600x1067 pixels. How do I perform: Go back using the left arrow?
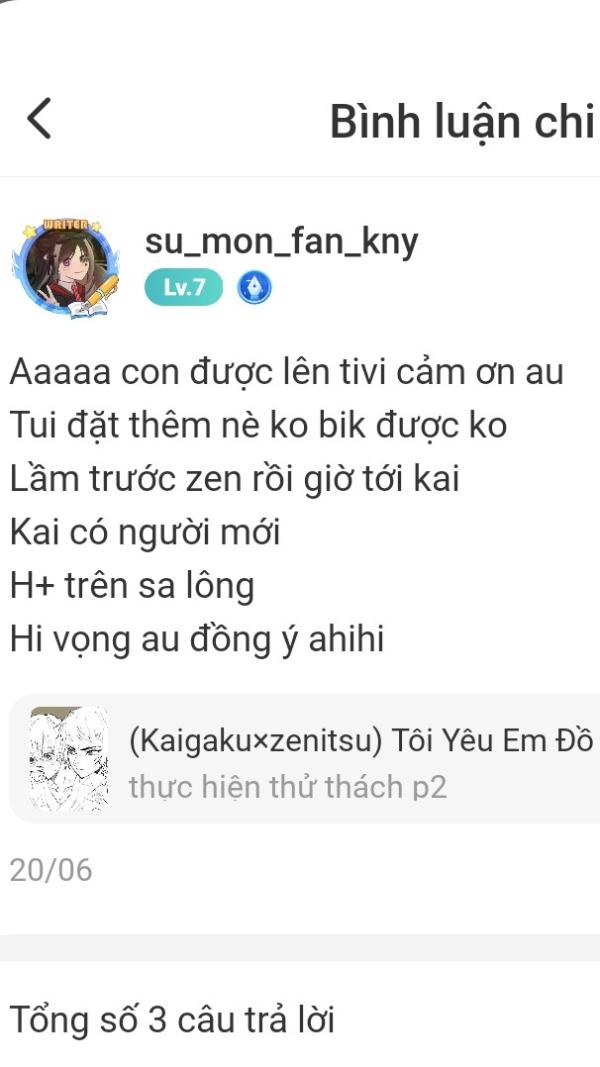tap(39, 118)
